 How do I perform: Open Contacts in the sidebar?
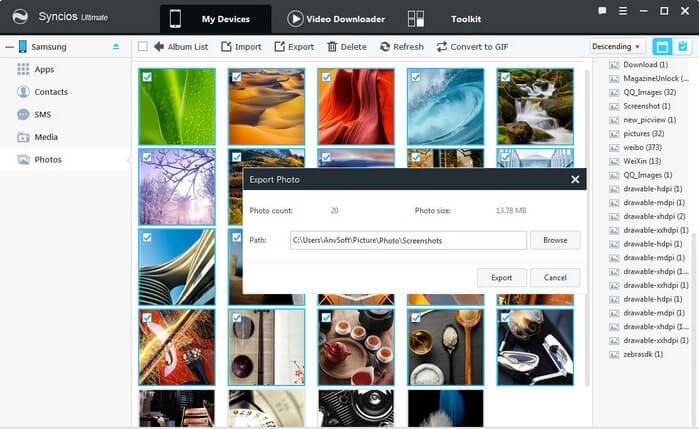pos(51,91)
